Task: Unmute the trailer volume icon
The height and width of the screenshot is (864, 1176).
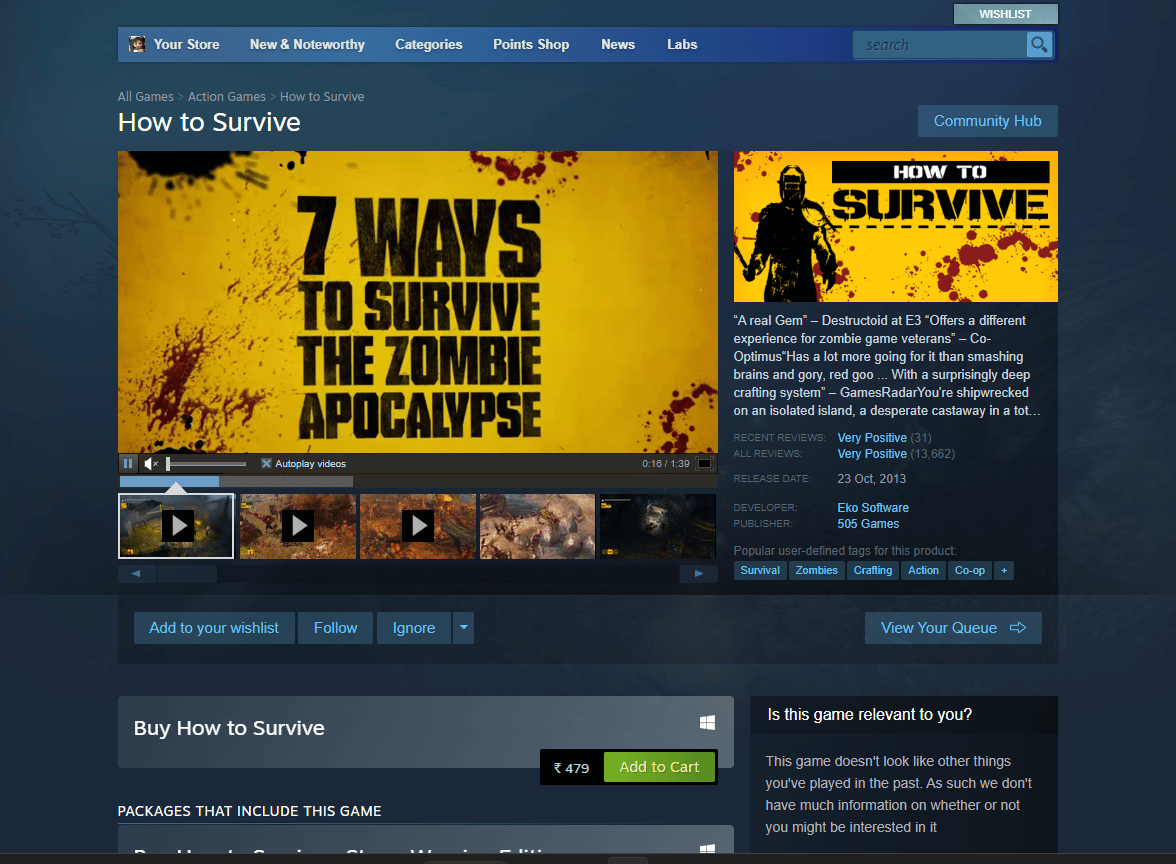Action: click(151, 464)
